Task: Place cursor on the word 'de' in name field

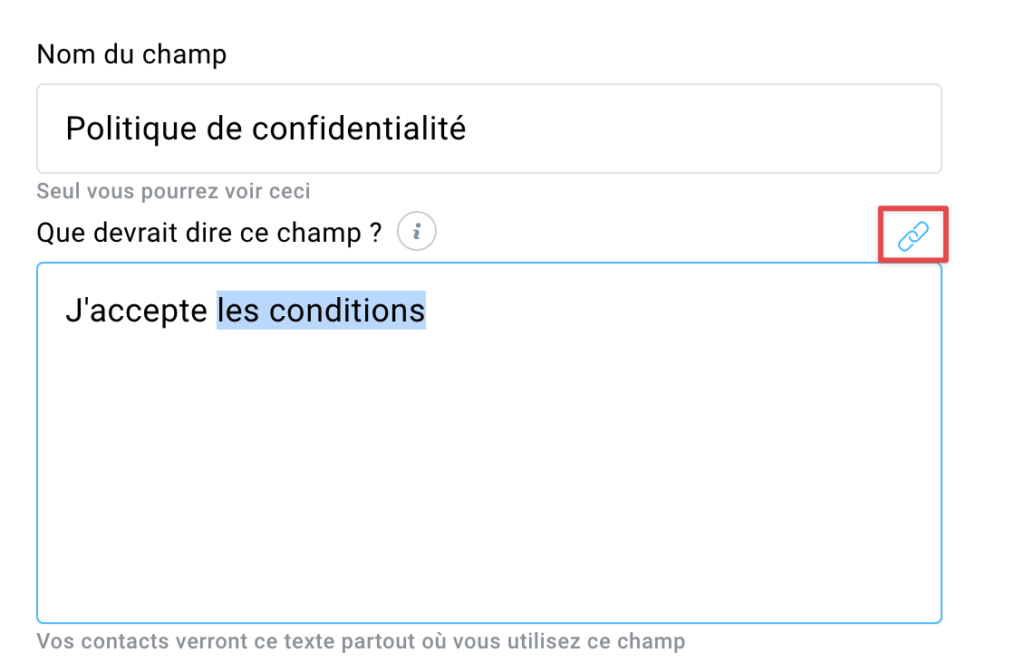Action: (224, 128)
